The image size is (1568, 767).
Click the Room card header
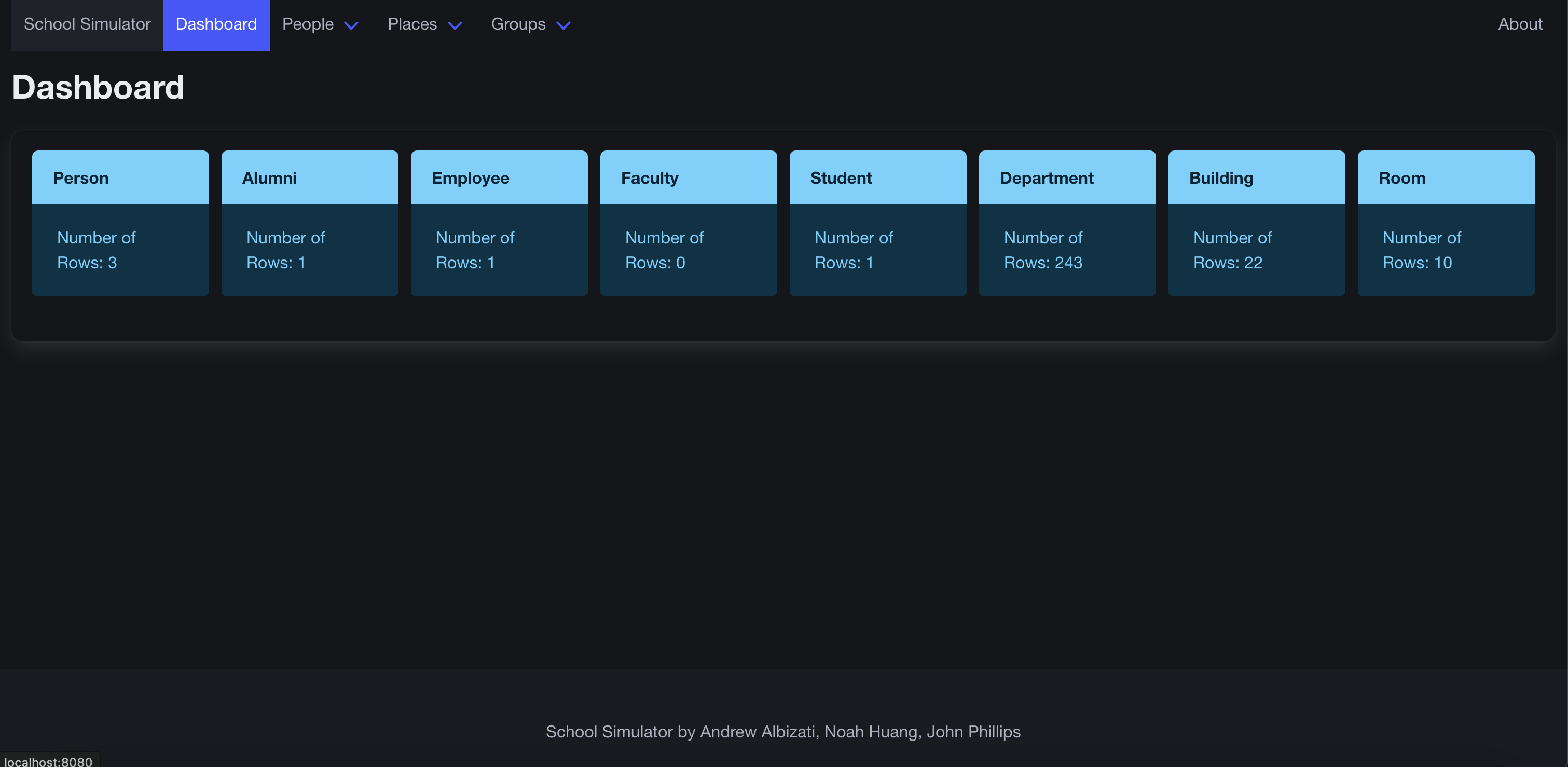[x=1445, y=178]
